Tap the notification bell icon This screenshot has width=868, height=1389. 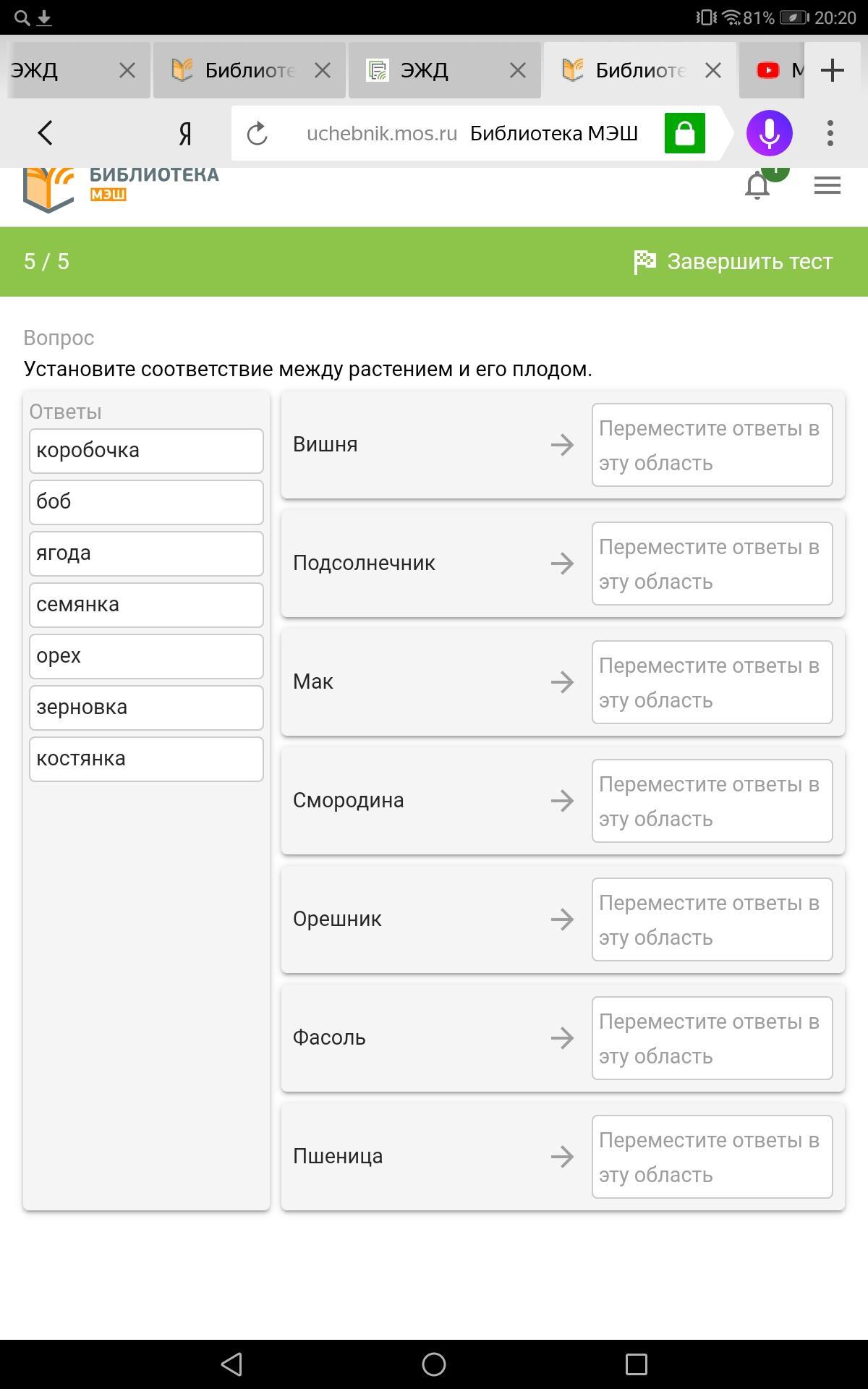(x=757, y=186)
